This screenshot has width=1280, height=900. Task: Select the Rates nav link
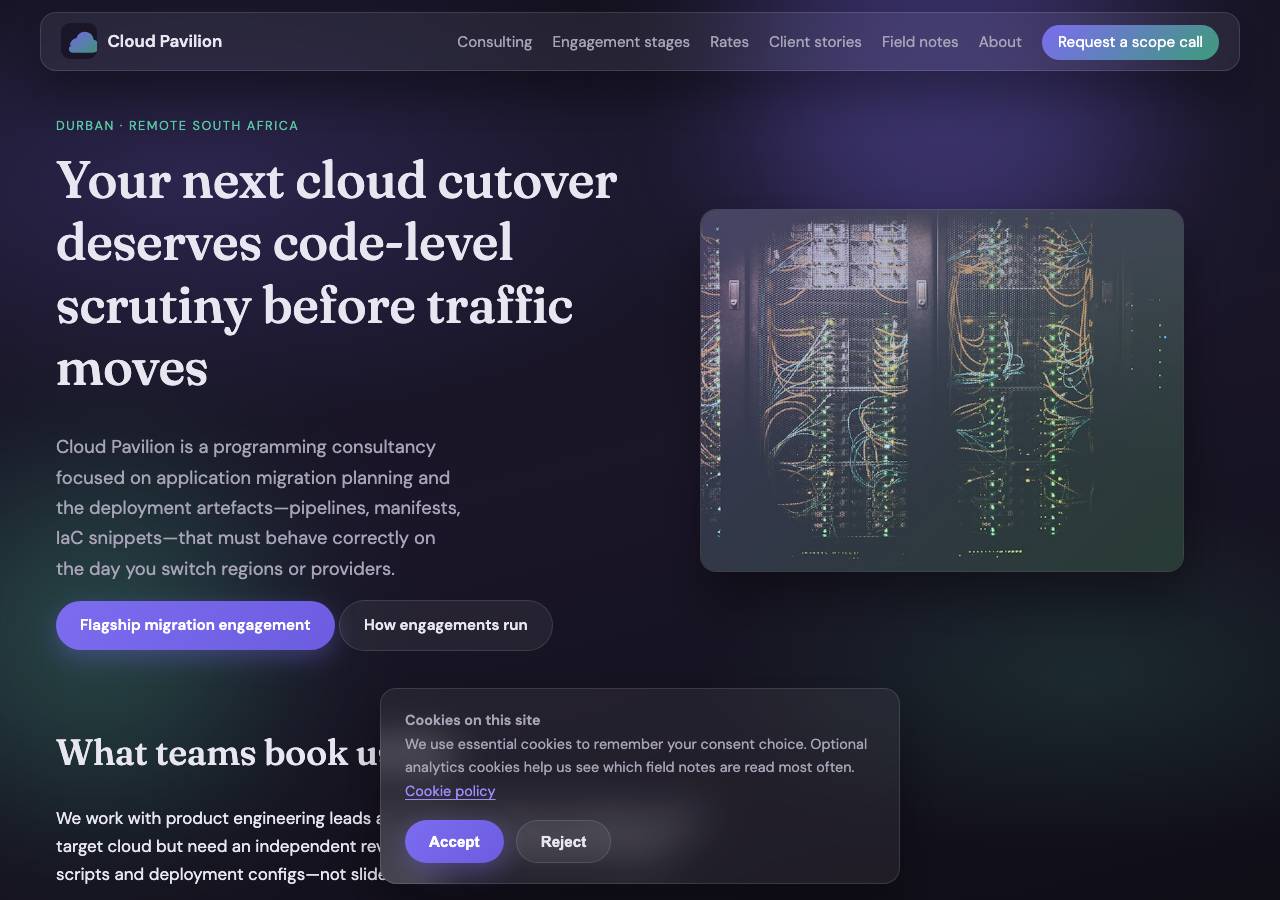point(729,42)
